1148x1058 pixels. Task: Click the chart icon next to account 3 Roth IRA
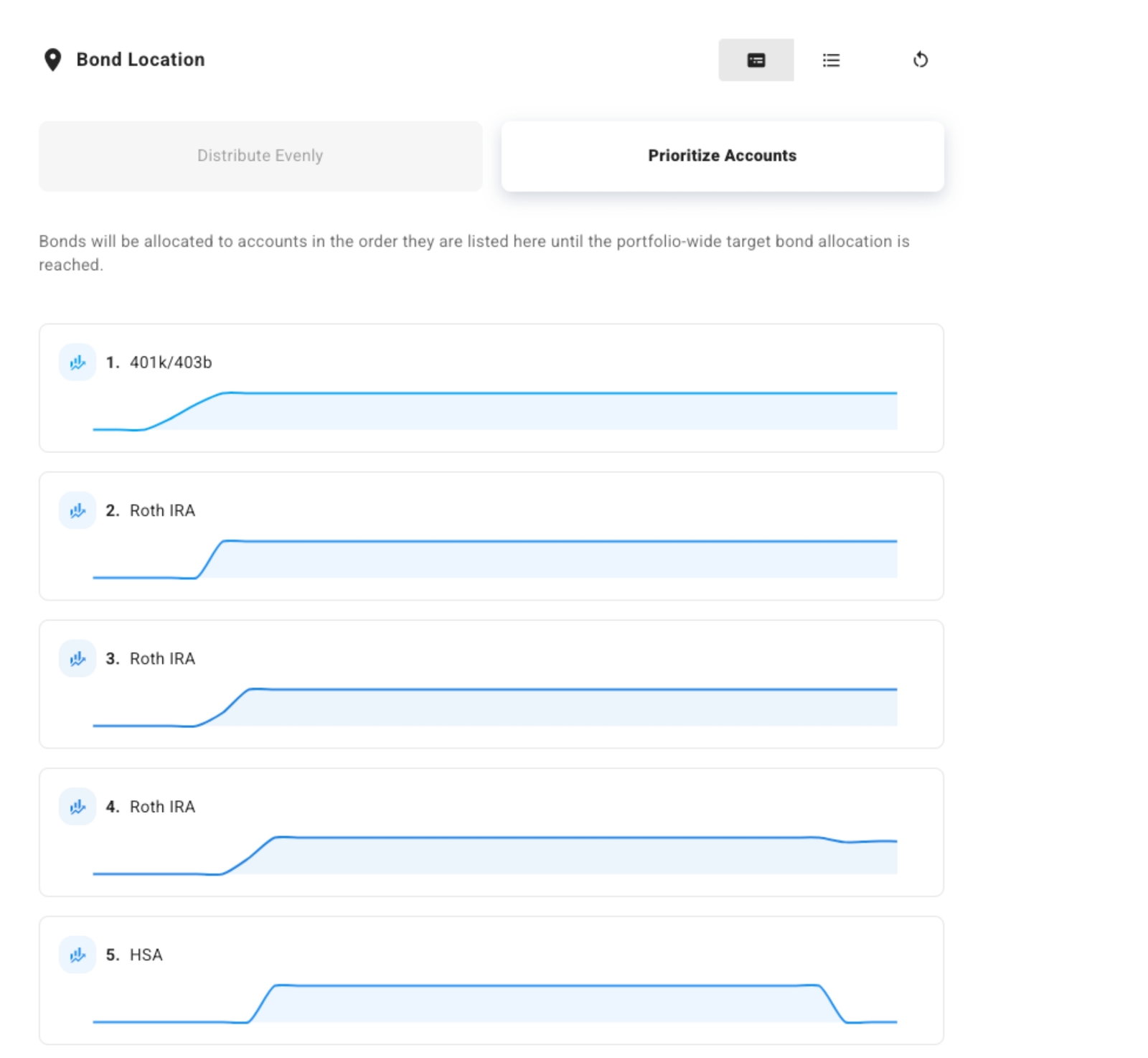point(77,659)
